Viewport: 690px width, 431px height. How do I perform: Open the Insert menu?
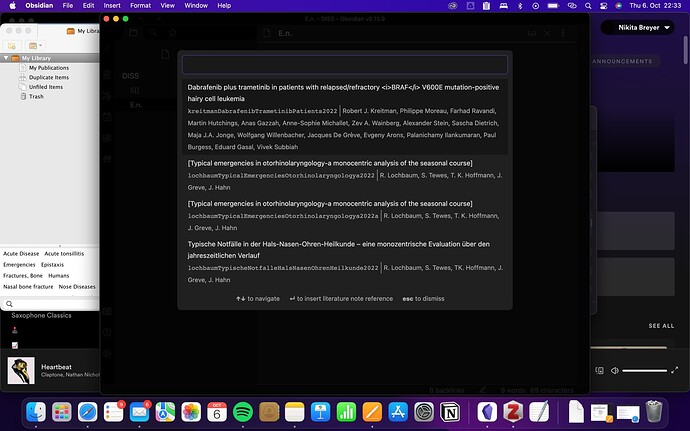pos(112,6)
